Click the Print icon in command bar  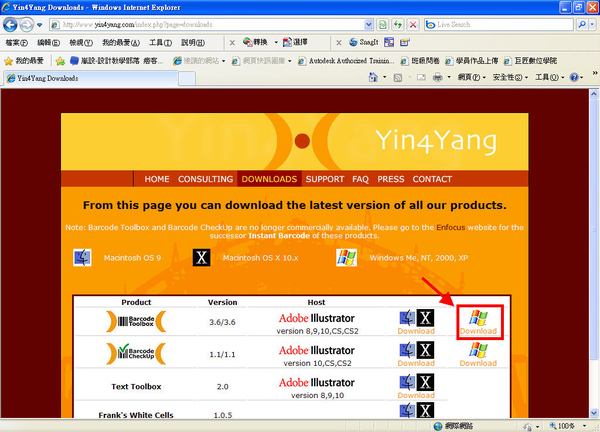[x=437, y=78]
